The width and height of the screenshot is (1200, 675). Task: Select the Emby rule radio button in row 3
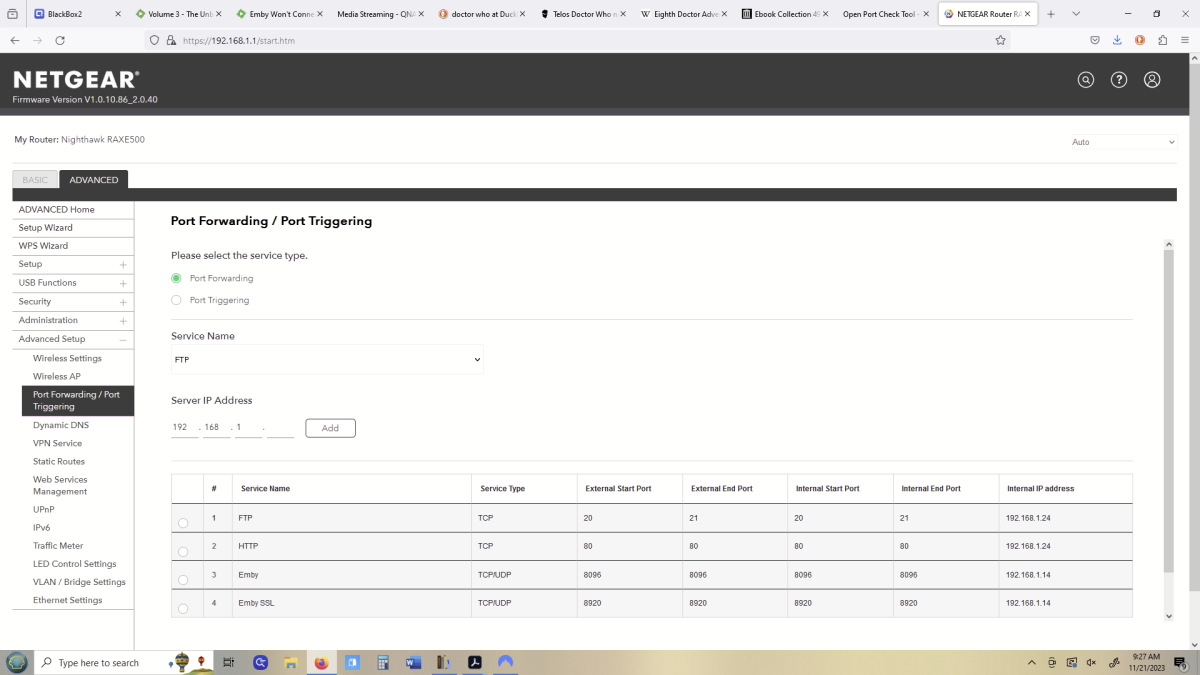point(182,580)
